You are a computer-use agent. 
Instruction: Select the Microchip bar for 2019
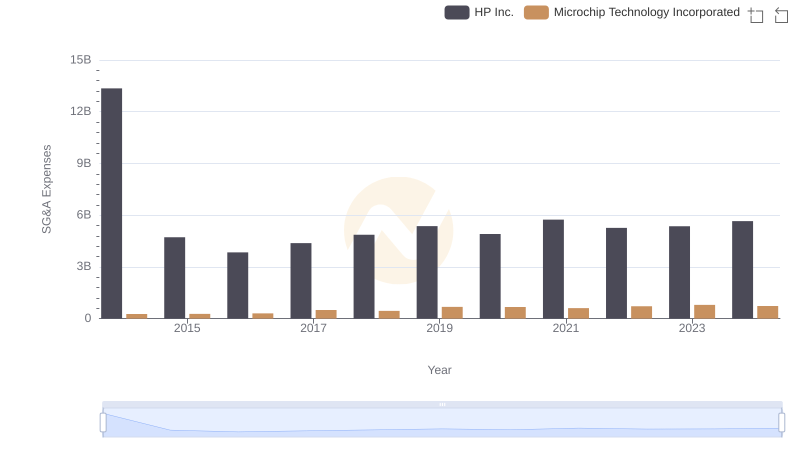pos(452,313)
